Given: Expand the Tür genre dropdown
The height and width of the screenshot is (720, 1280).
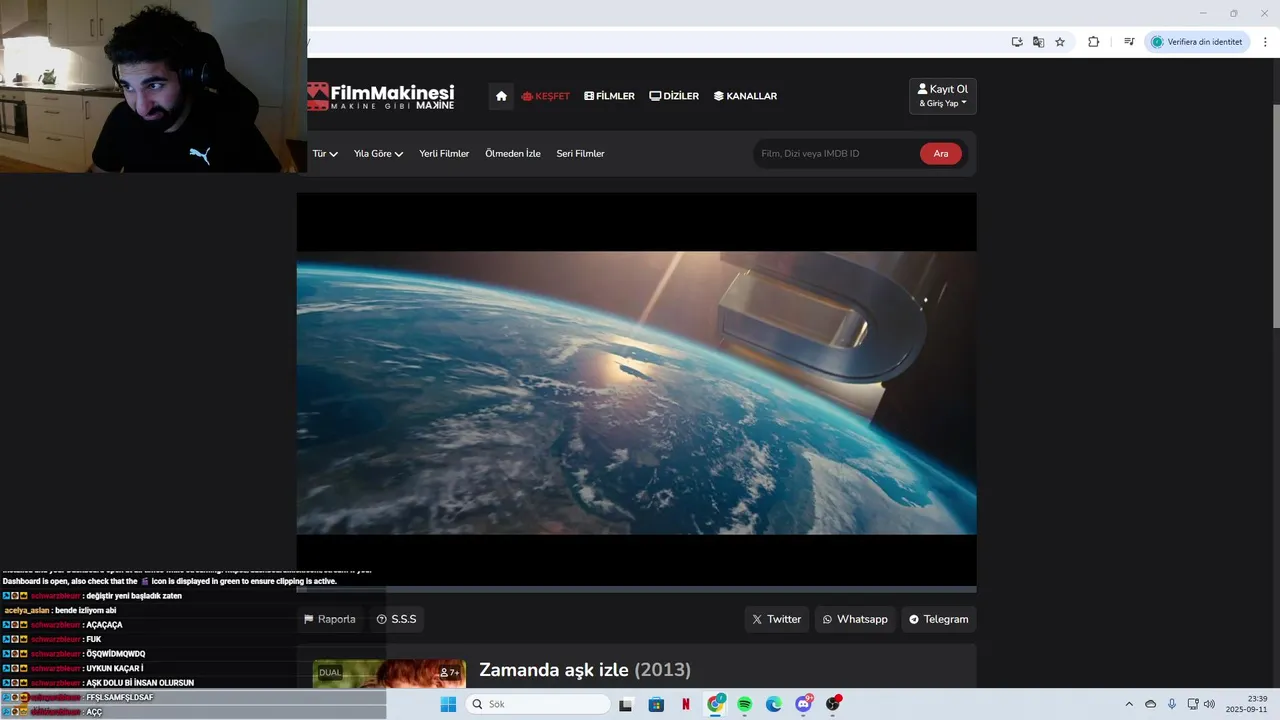Looking at the screenshot, I should tap(325, 154).
